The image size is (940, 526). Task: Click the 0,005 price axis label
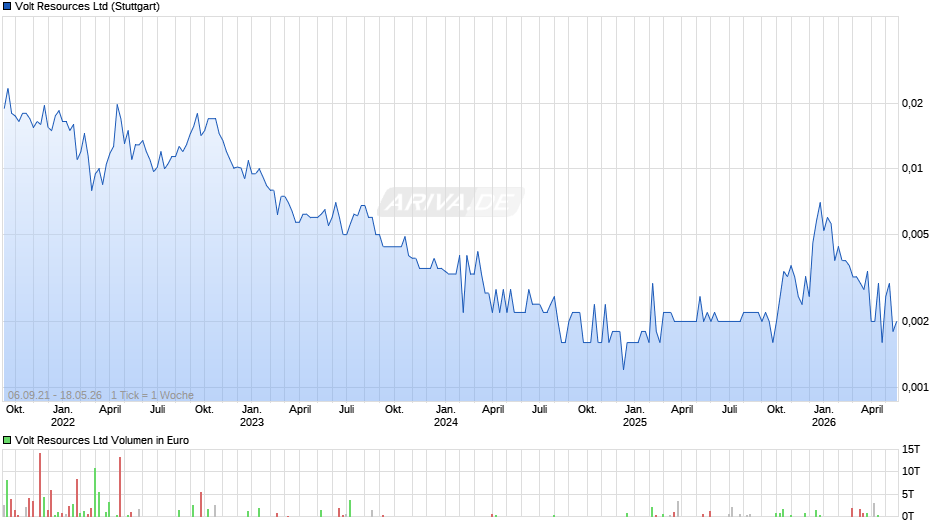(x=915, y=235)
